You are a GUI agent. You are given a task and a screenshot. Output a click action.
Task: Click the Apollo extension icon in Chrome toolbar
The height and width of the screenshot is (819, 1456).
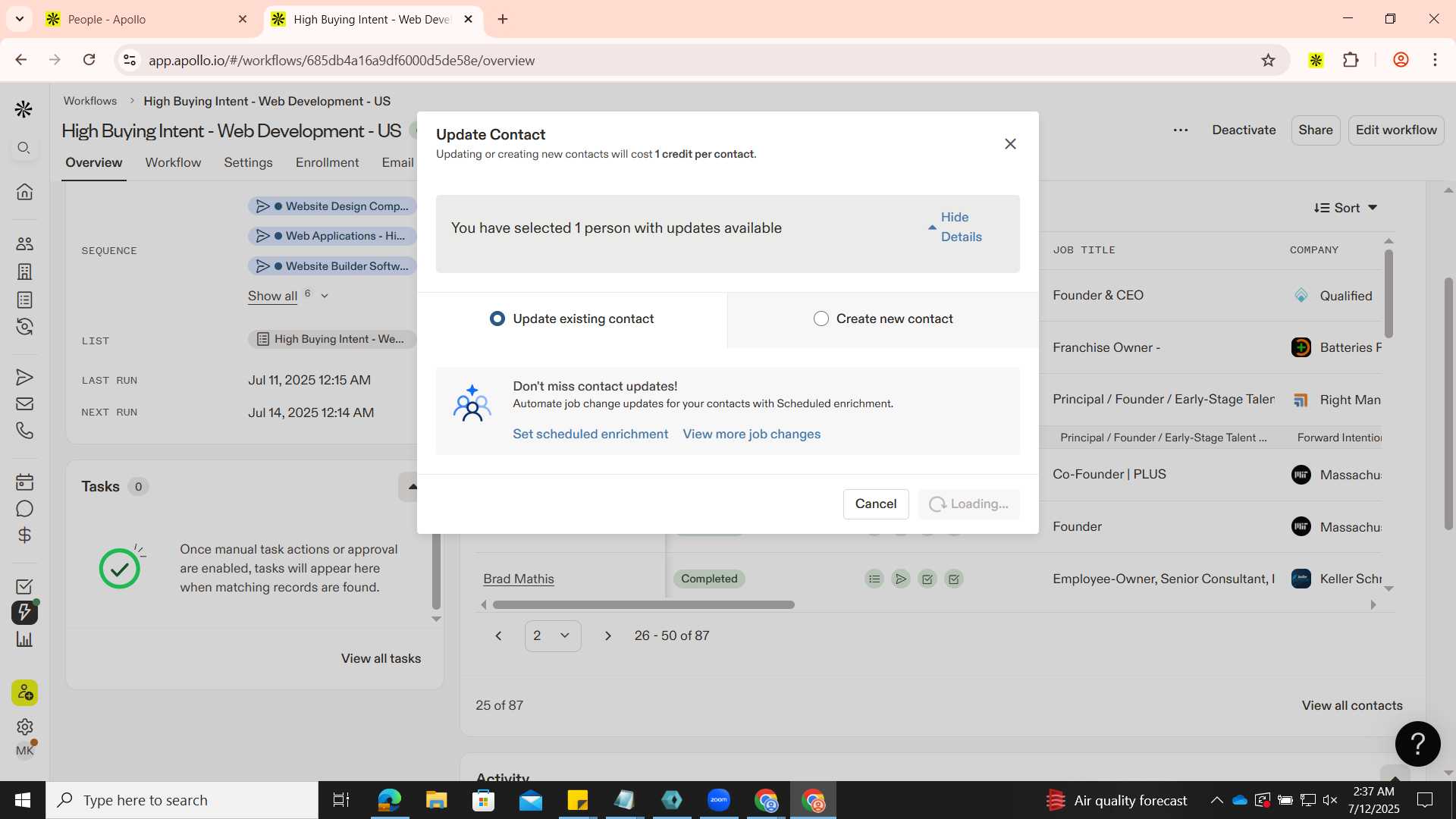pyautogui.click(x=1316, y=60)
